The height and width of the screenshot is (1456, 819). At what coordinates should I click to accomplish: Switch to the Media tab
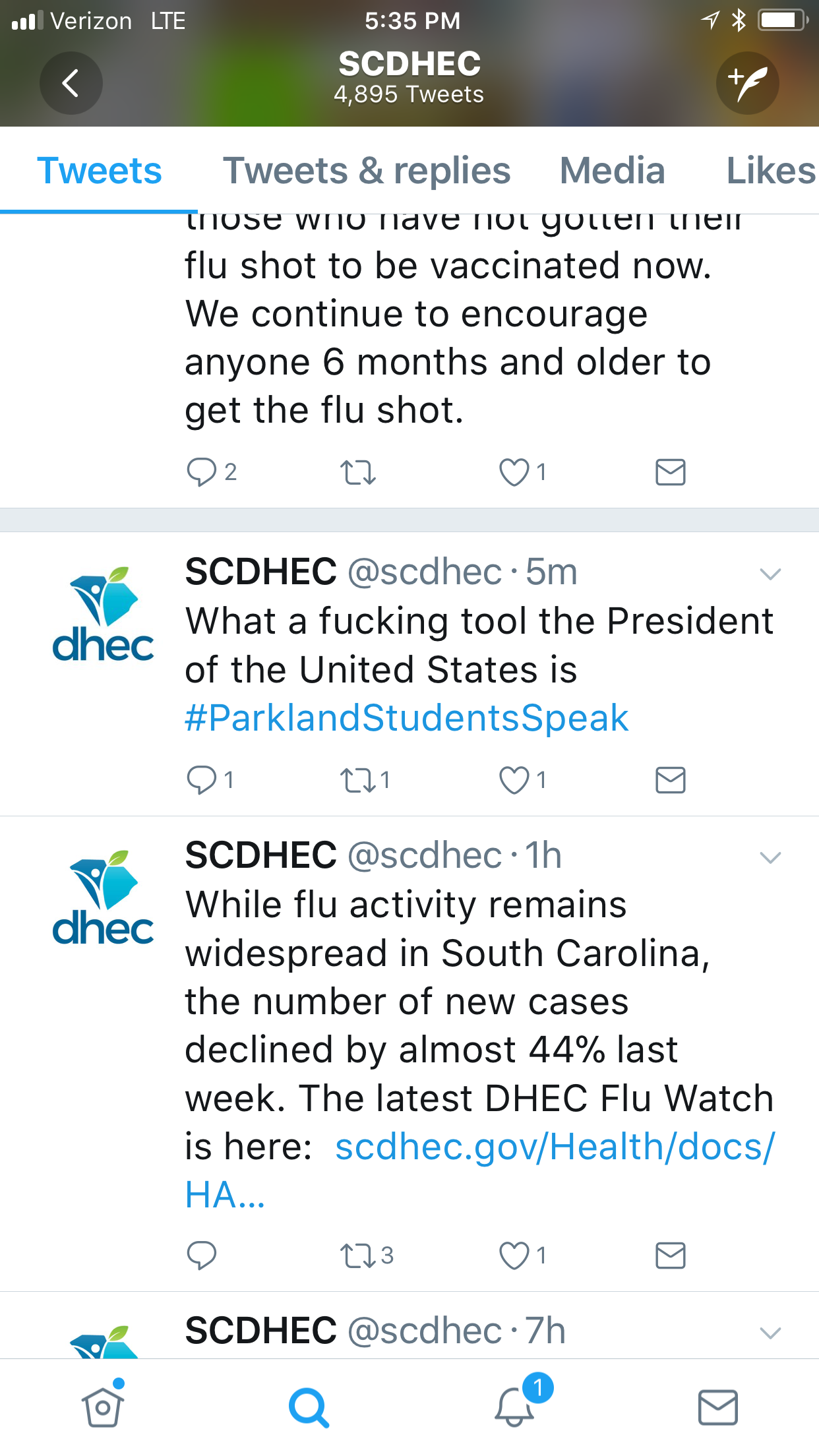pyautogui.click(x=612, y=171)
